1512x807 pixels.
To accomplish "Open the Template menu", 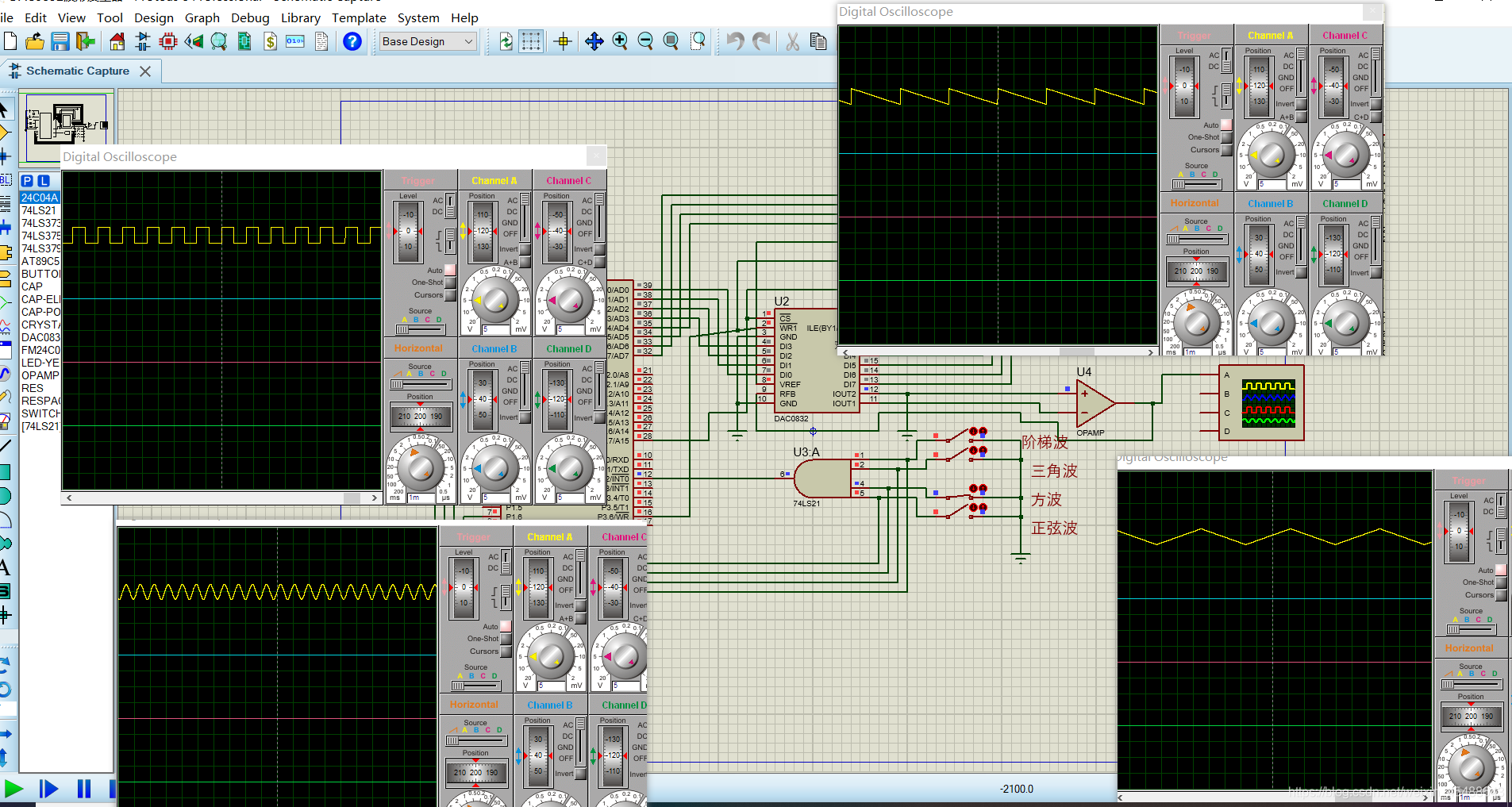I will click(359, 17).
